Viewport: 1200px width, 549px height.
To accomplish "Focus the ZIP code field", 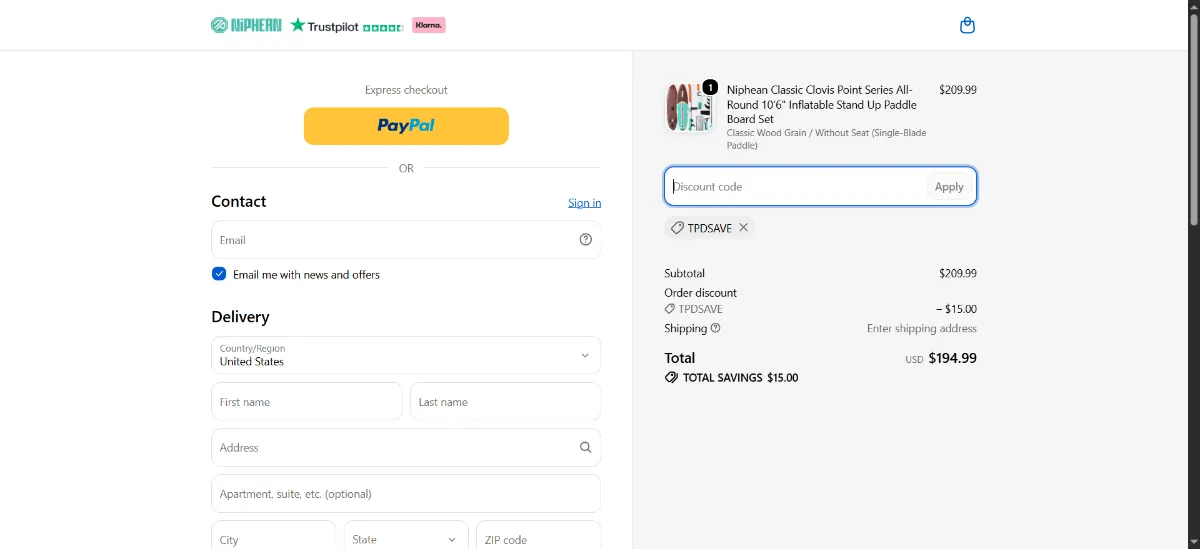I will pyautogui.click(x=538, y=539).
